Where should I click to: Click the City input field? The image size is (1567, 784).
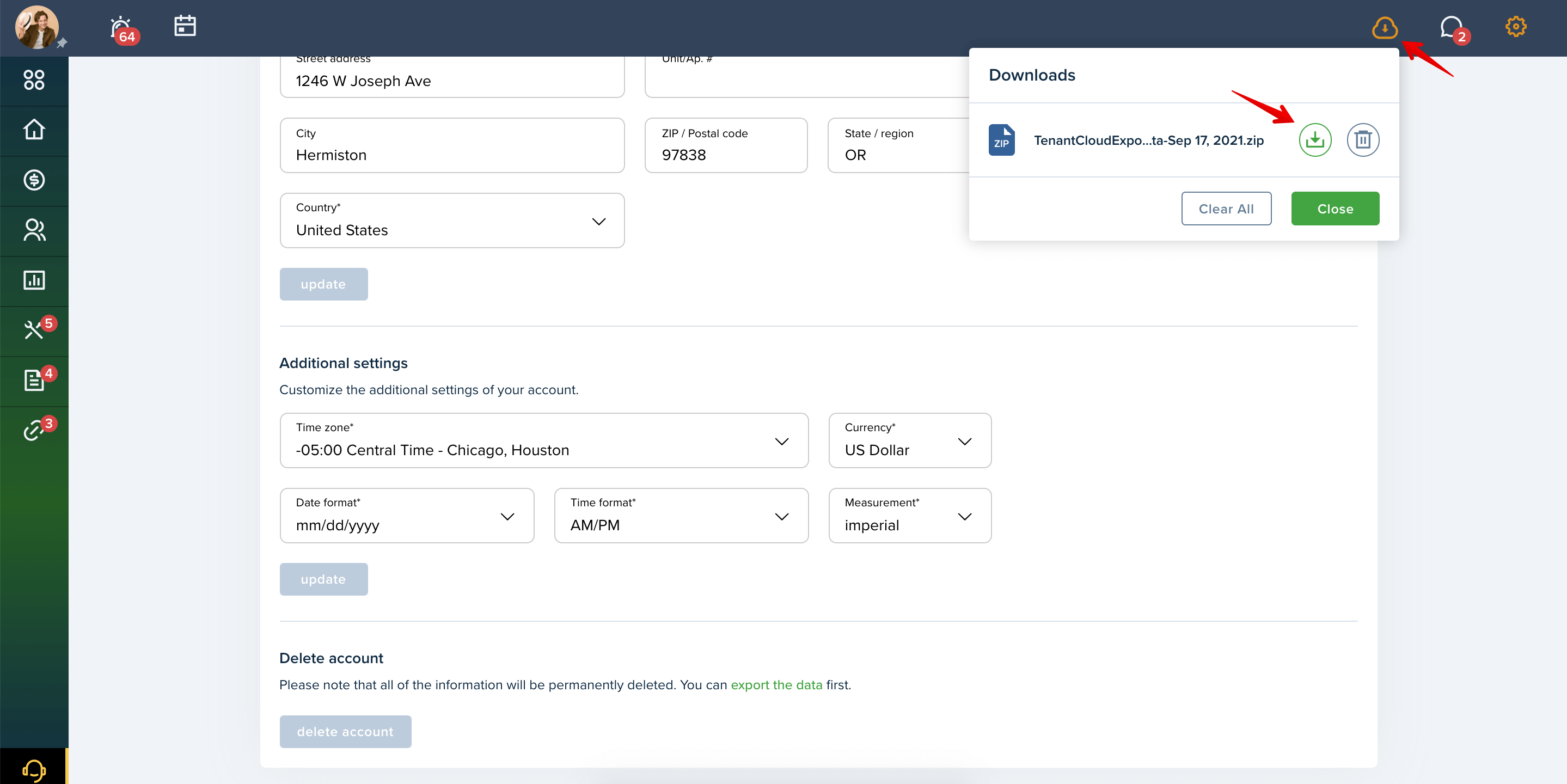tap(452, 145)
